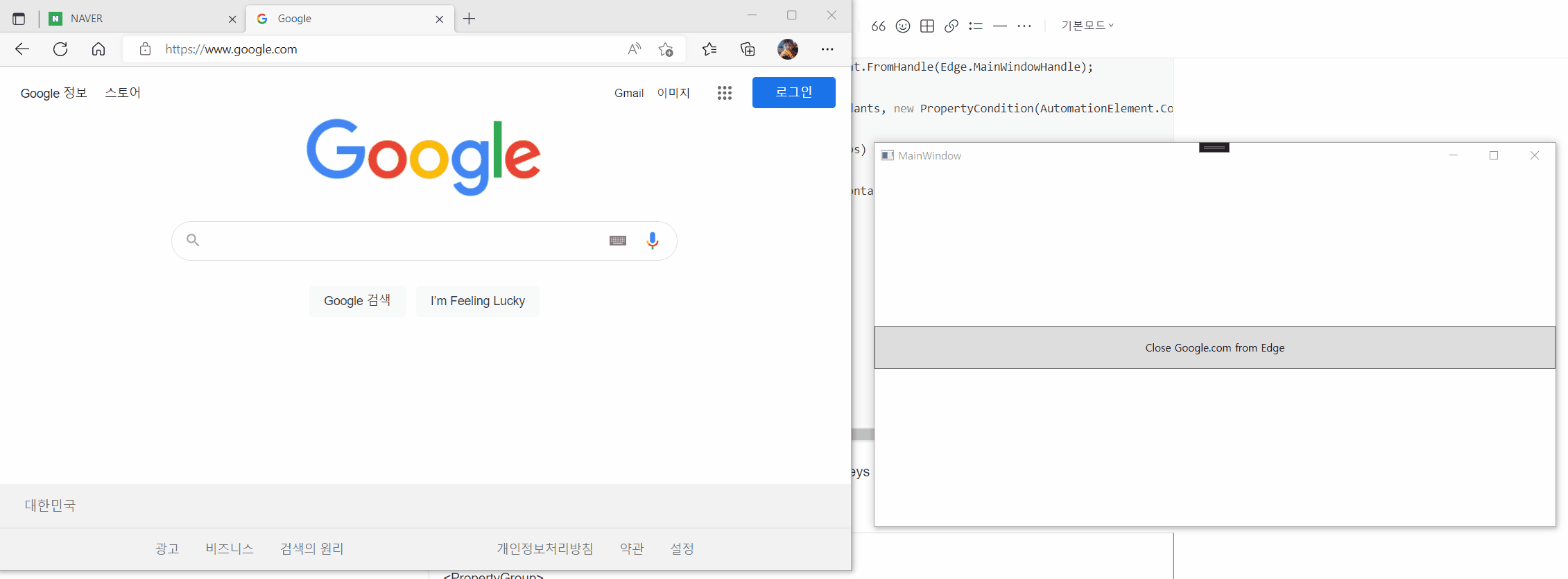Screen dimensions: 1568x579
Task: Add this page to favorites star icon
Action: [666, 49]
